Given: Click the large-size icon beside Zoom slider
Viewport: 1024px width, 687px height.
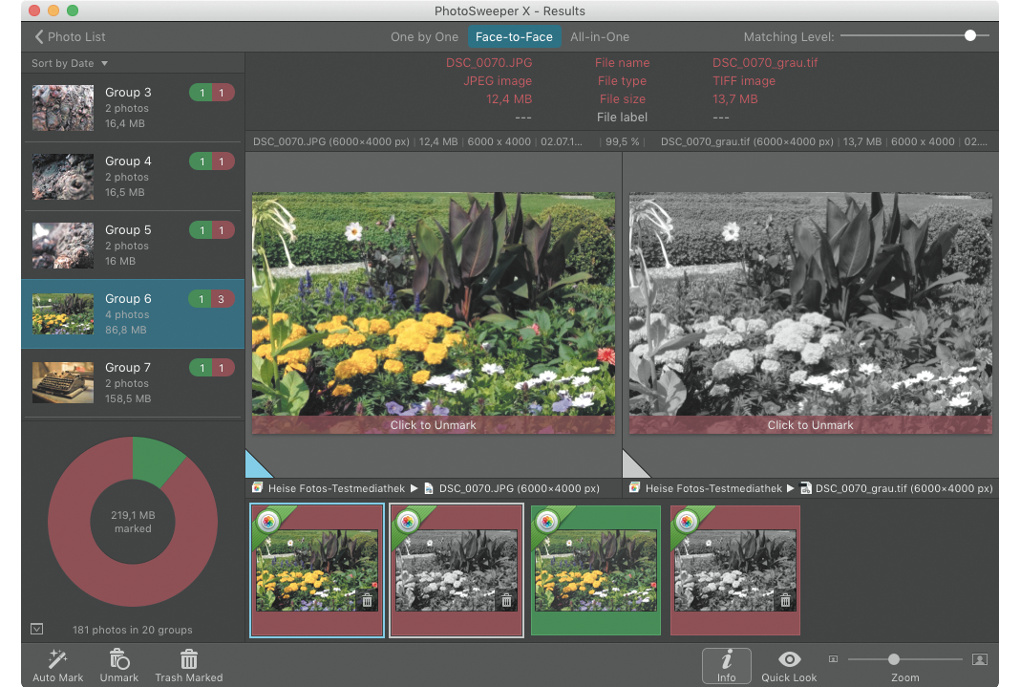Looking at the screenshot, I should [x=979, y=659].
